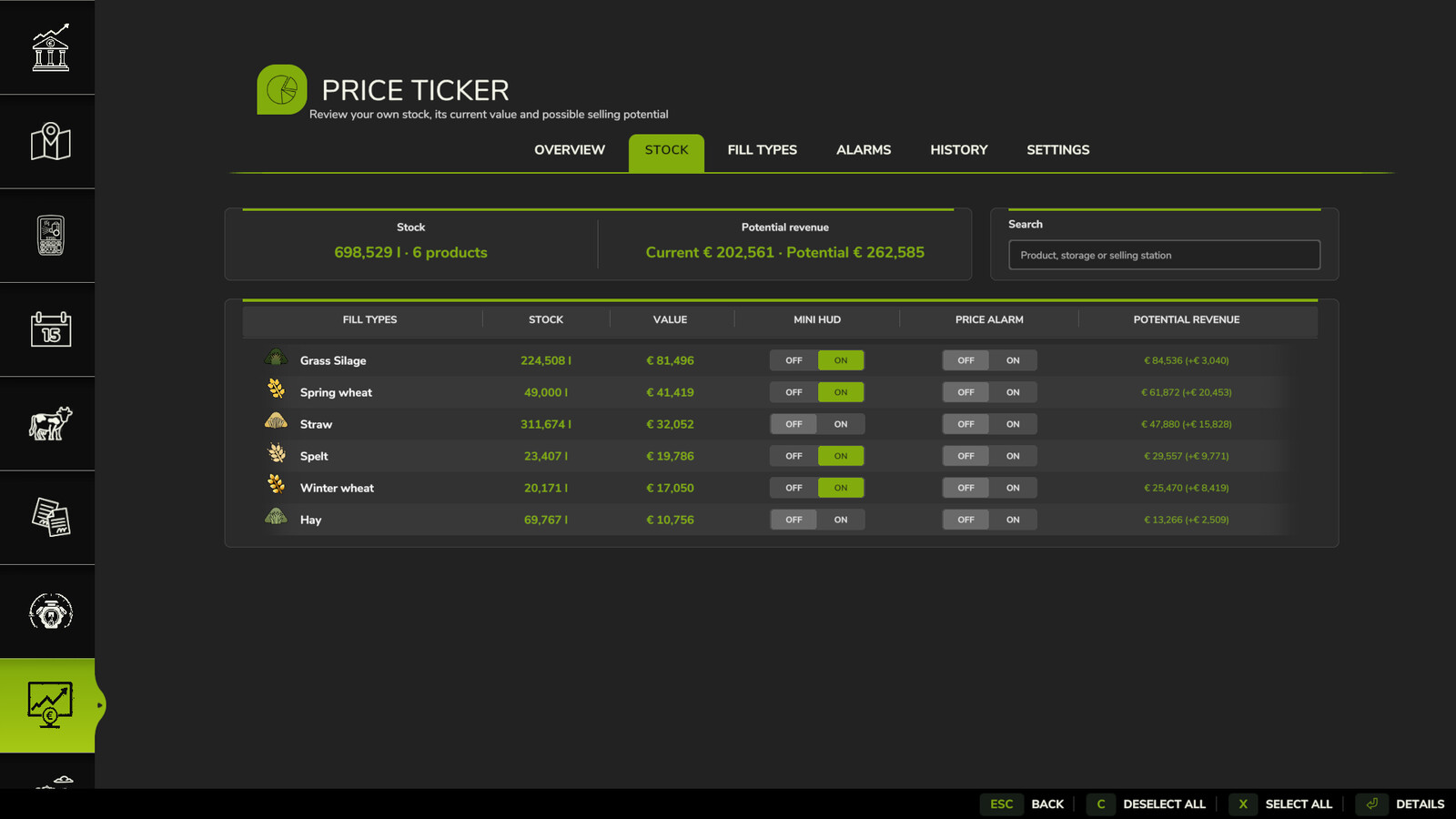Switch to the Fill Types tab
1456x819 pixels.
click(x=762, y=150)
